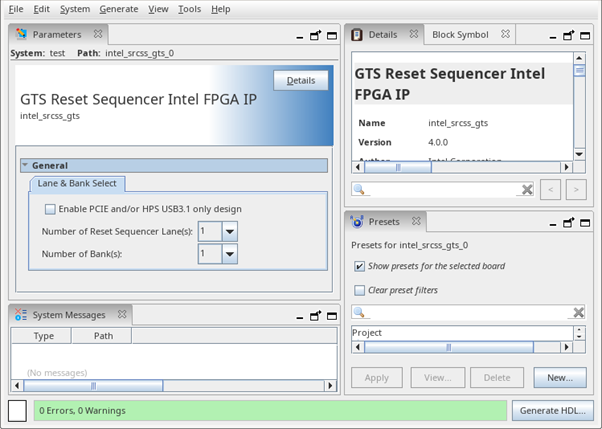This screenshot has width=602, height=429.
Task: Click the Generate HDL... button
Action: coord(552,411)
